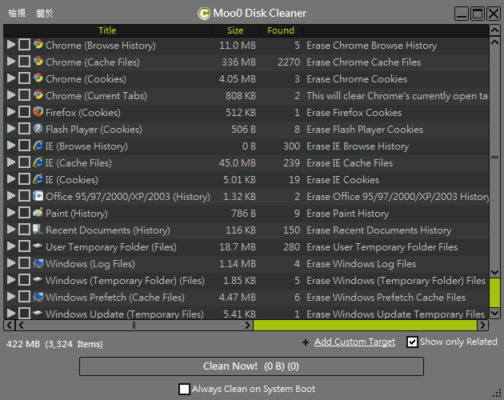Click the monitor icon for Windows Prefetch
Viewport: 504px width, 400px height.
(38, 296)
